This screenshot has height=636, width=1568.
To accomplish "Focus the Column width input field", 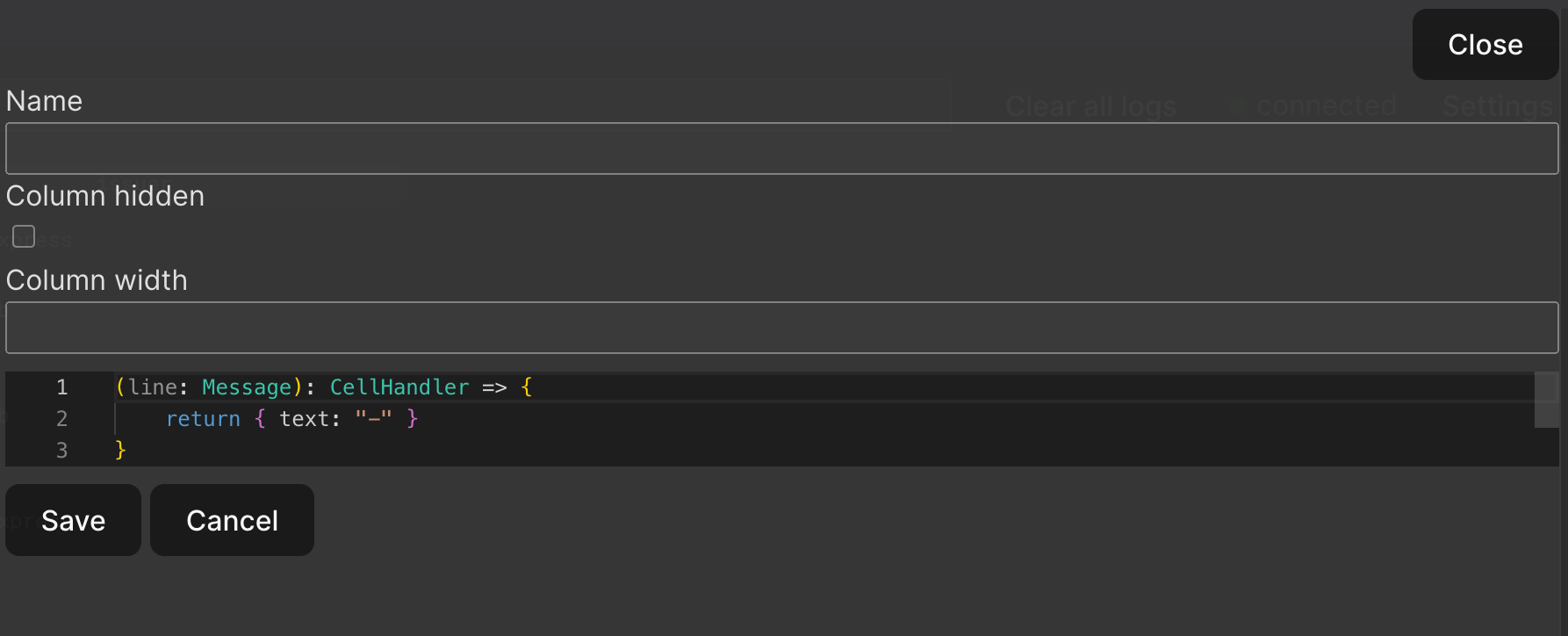I will pos(781,328).
